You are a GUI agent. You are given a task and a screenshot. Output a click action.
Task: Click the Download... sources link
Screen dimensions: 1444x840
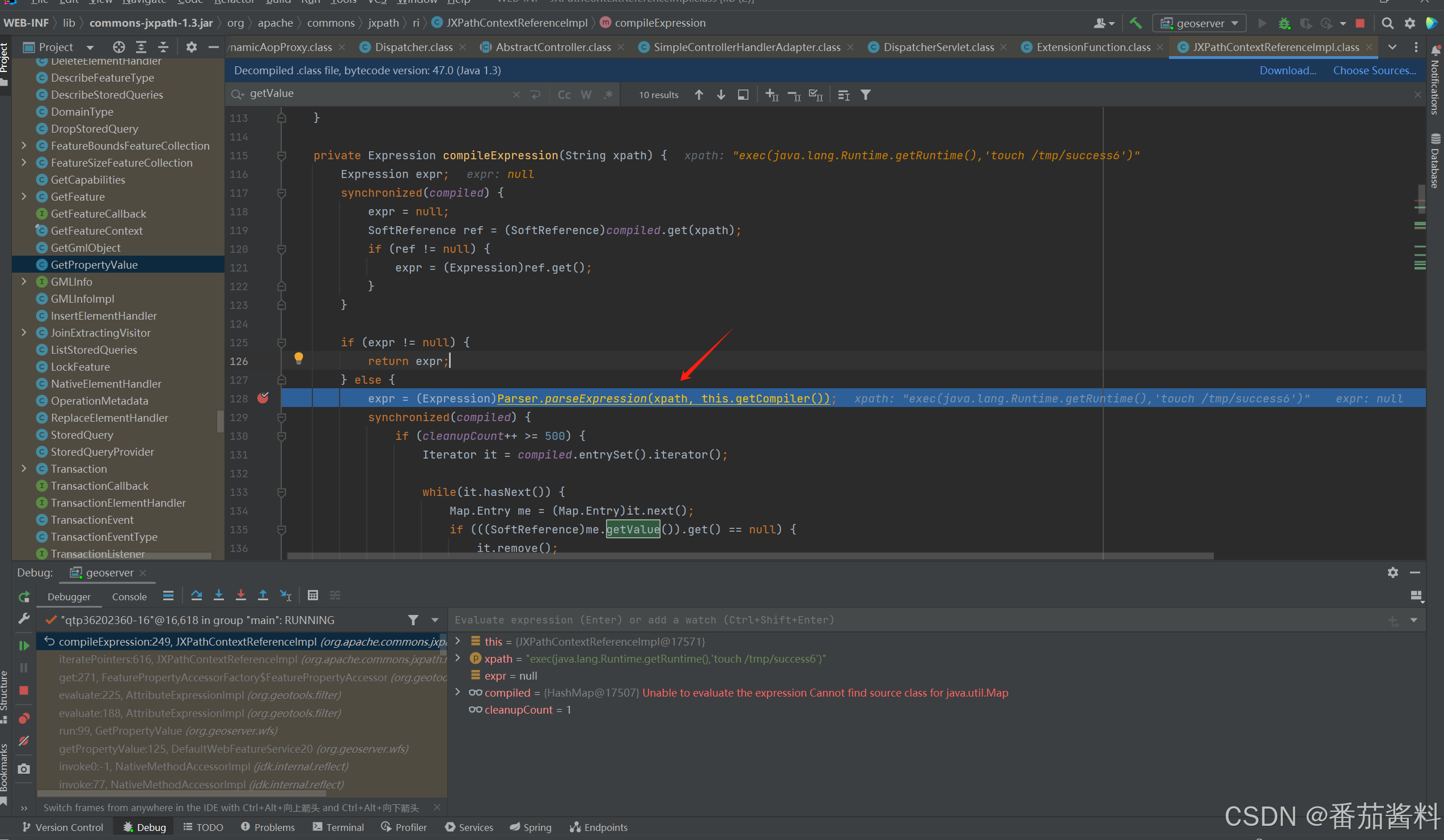point(1288,70)
